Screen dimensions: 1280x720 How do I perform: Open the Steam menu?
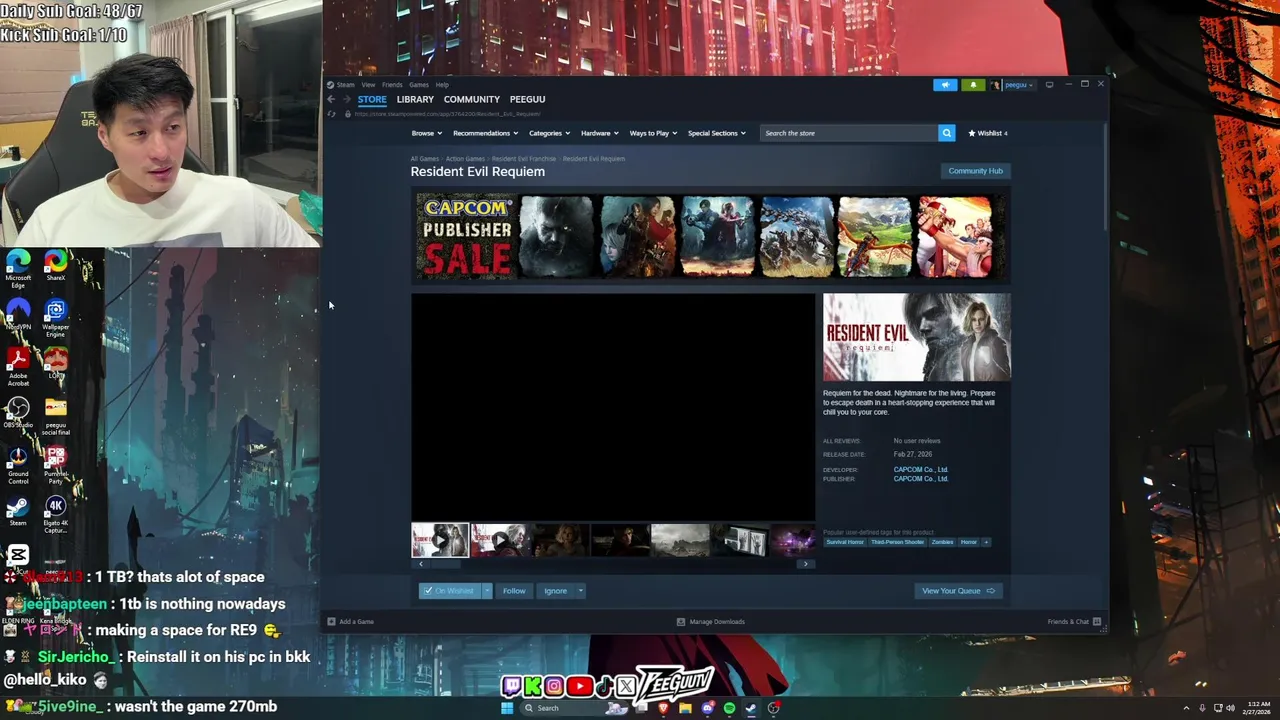(x=346, y=85)
